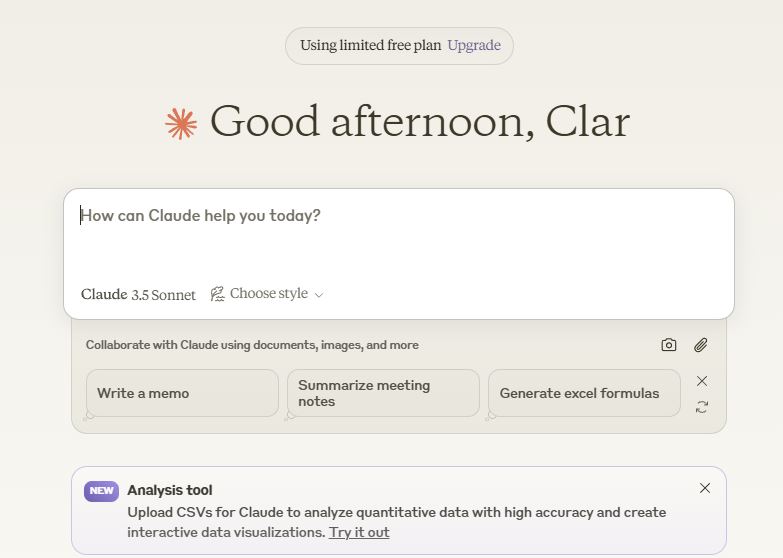
Task: Pick the Generate excel formulas suggestion
Action: pyautogui.click(x=584, y=393)
